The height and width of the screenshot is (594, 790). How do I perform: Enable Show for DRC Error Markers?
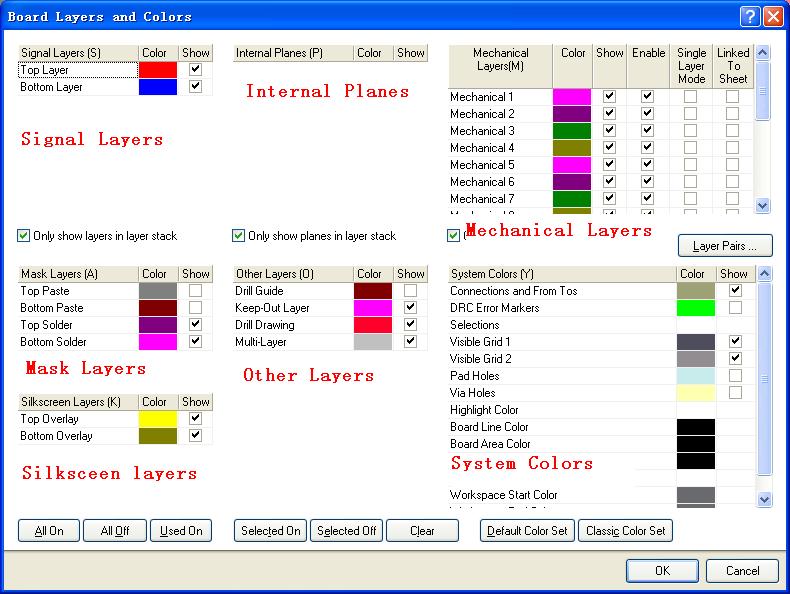(735, 307)
